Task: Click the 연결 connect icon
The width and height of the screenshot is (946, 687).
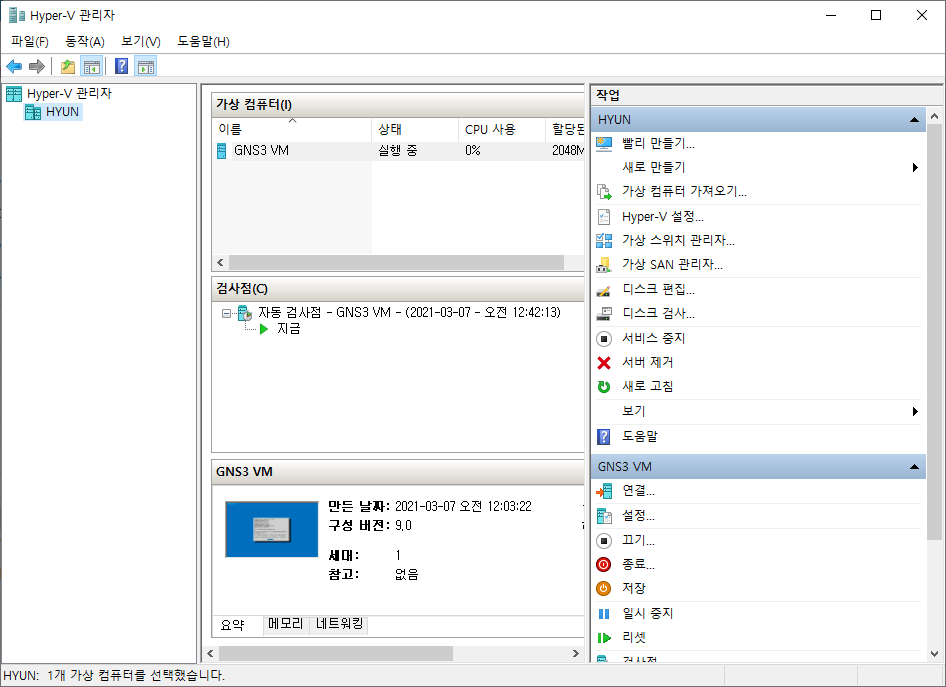Action: 604,492
